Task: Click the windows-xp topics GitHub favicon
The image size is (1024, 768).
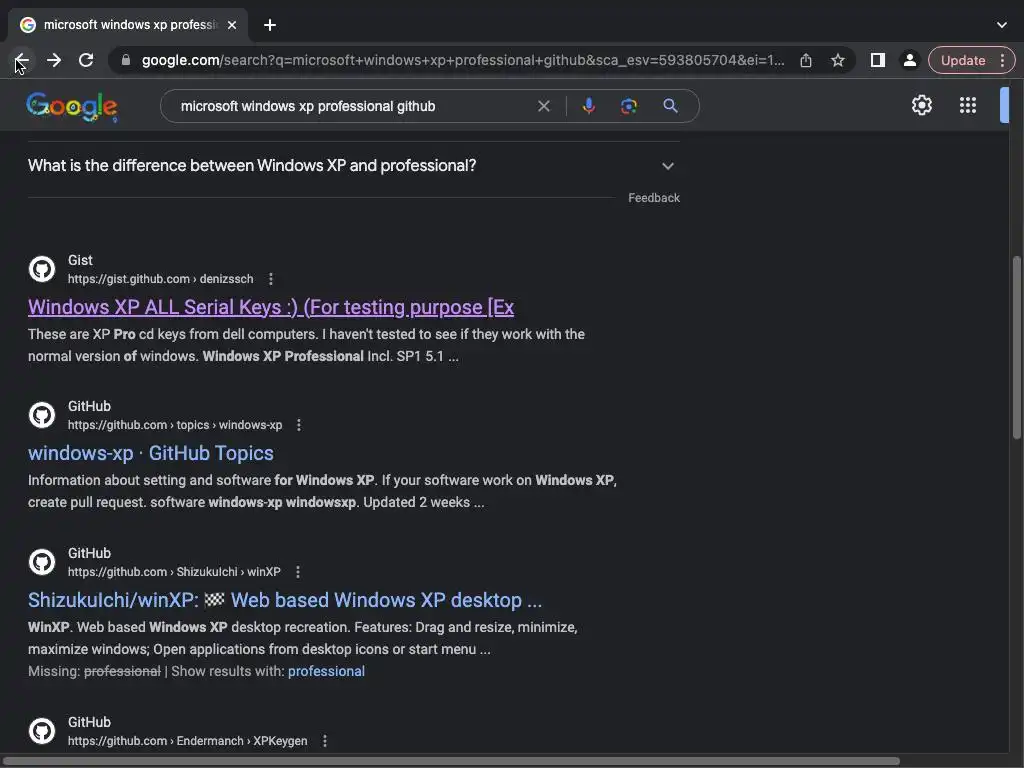Action: (42, 415)
